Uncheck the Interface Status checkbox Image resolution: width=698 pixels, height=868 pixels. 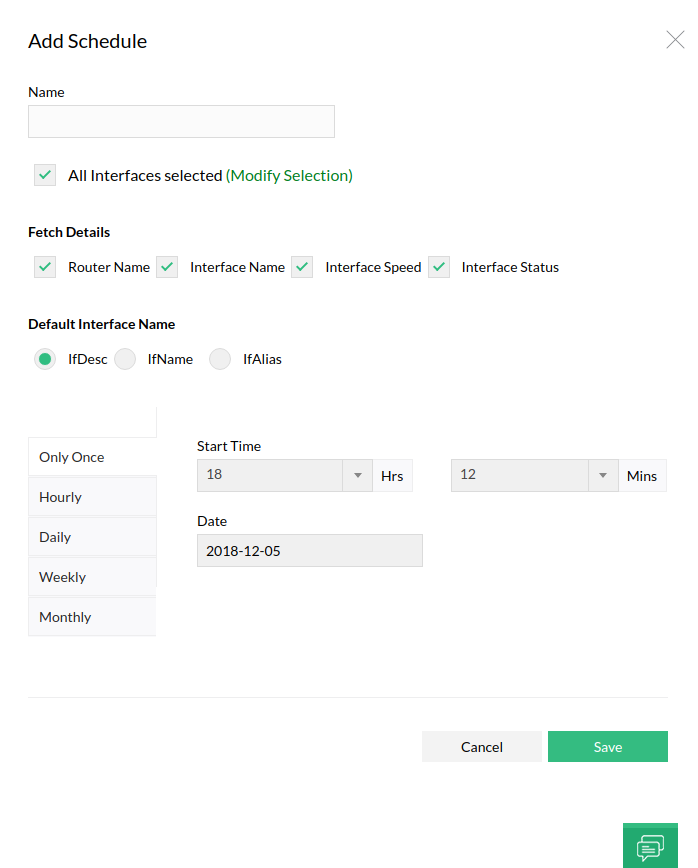click(439, 267)
